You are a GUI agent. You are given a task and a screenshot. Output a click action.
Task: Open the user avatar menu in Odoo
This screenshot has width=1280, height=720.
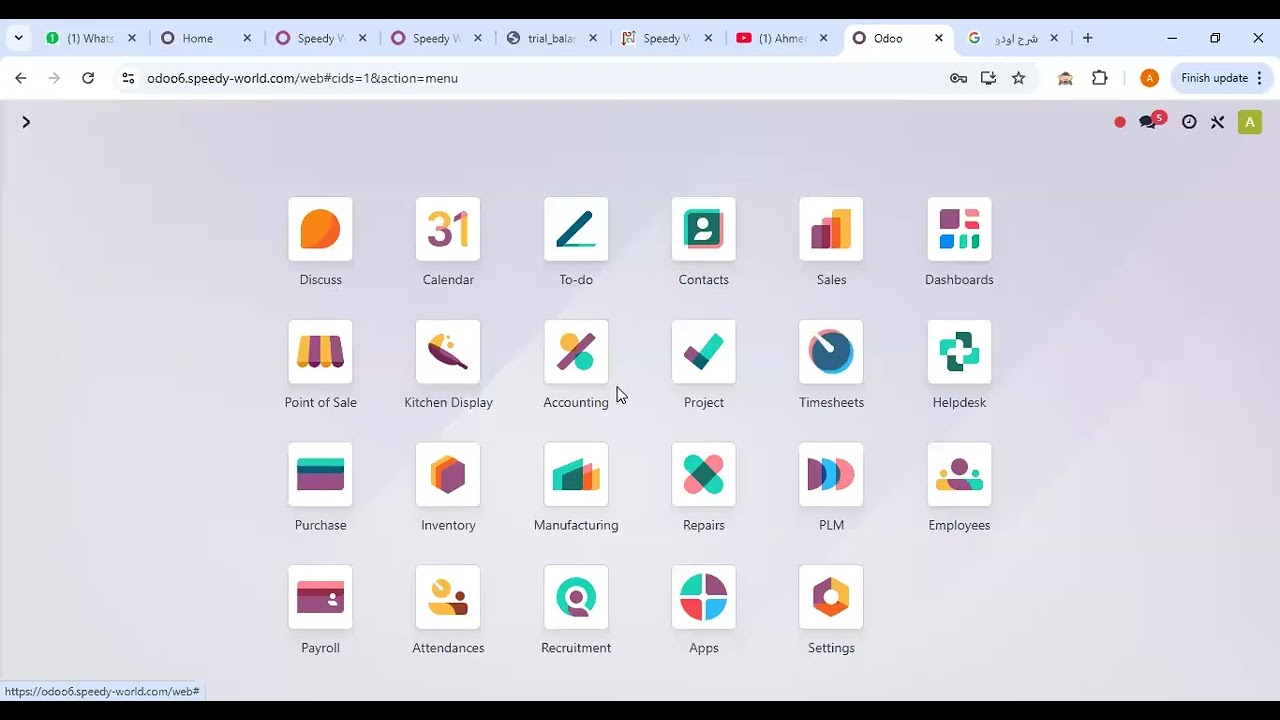tap(1250, 122)
